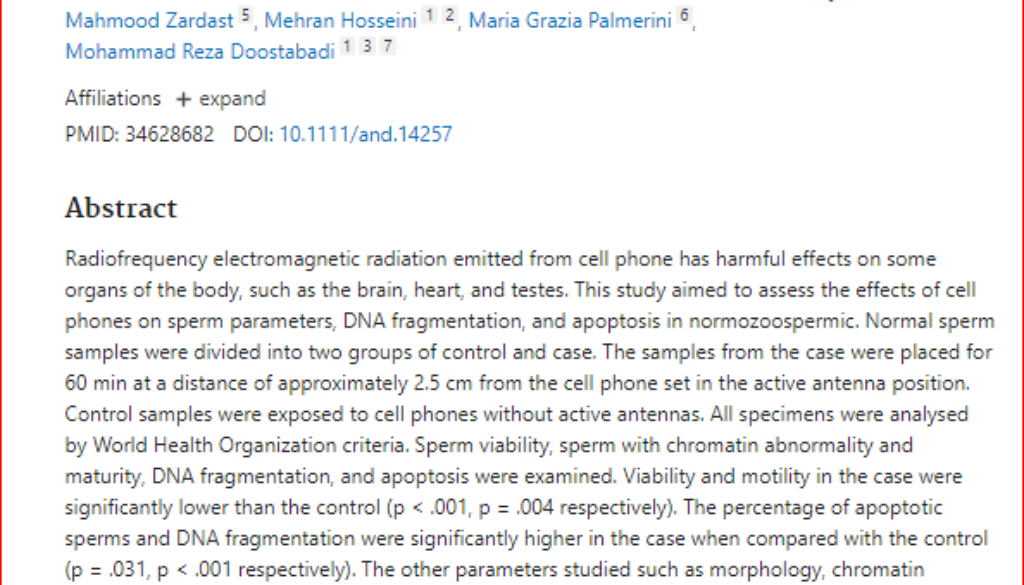Click affiliation superscript 5 after Zardast
Image resolution: width=1024 pixels, height=585 pixels.
click(246, 16)
